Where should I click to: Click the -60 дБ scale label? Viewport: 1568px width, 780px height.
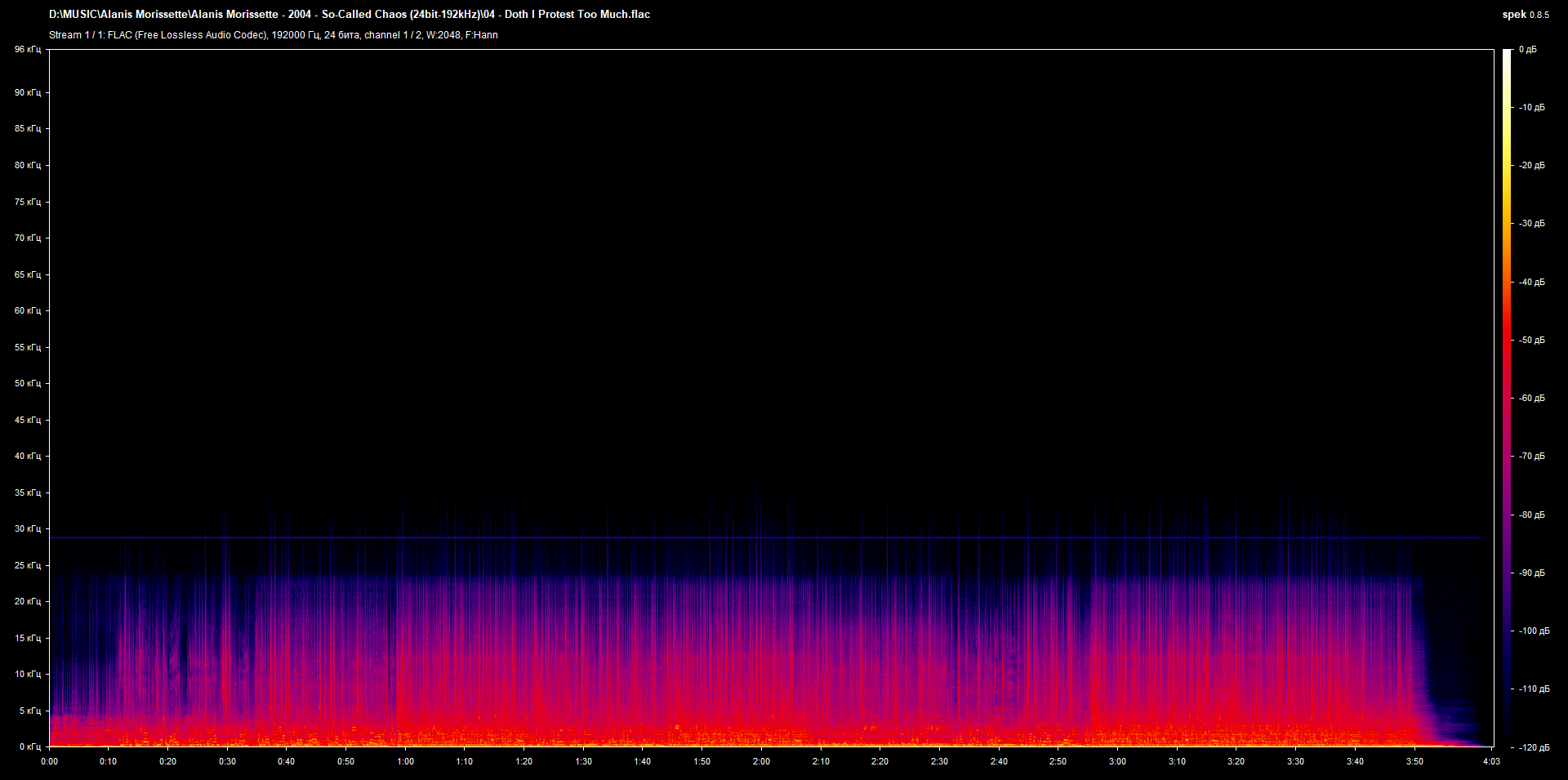1532,399
